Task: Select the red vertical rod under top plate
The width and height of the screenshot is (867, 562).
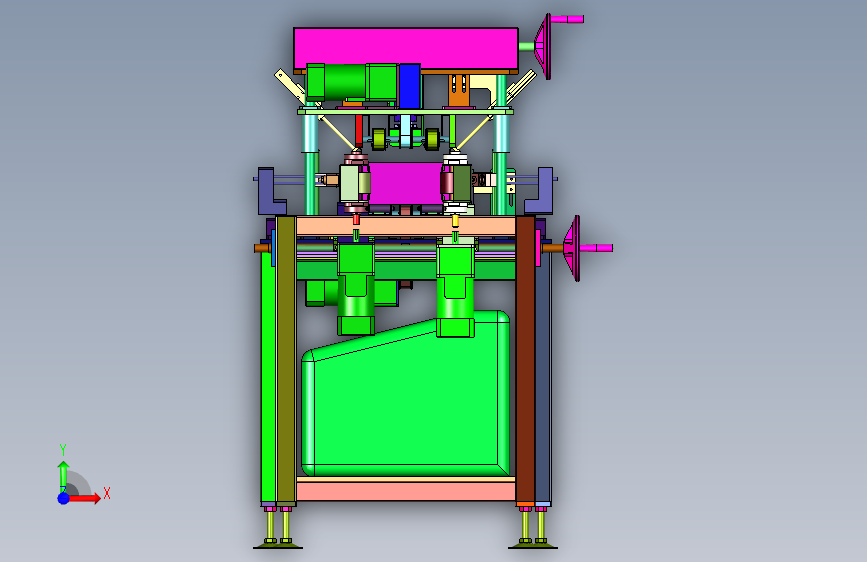Action: (359, 131)
